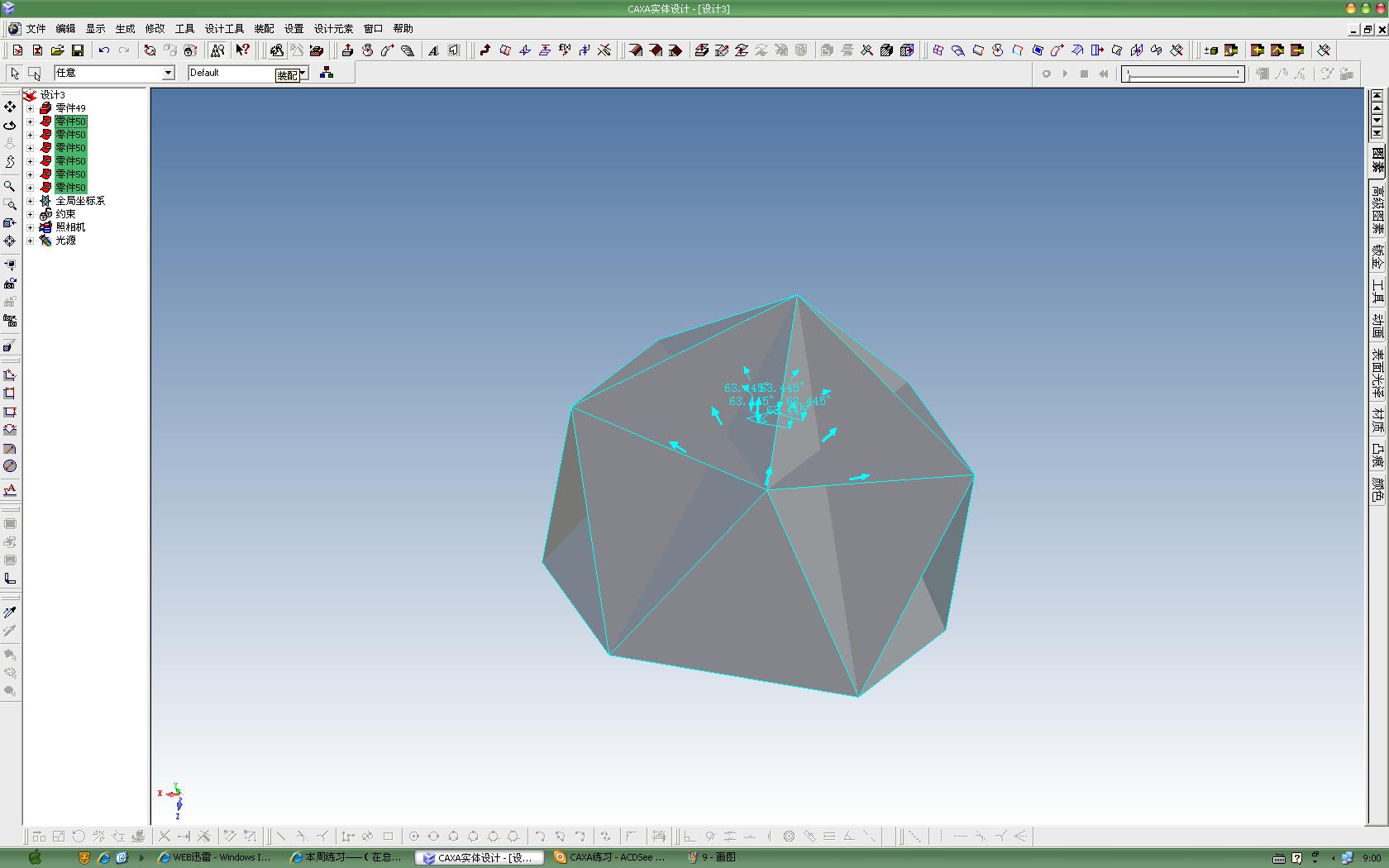Click the assembly hierarchy icon beside Default
The height and width of the screenshot is (868, 1389).
click(327, 73)
